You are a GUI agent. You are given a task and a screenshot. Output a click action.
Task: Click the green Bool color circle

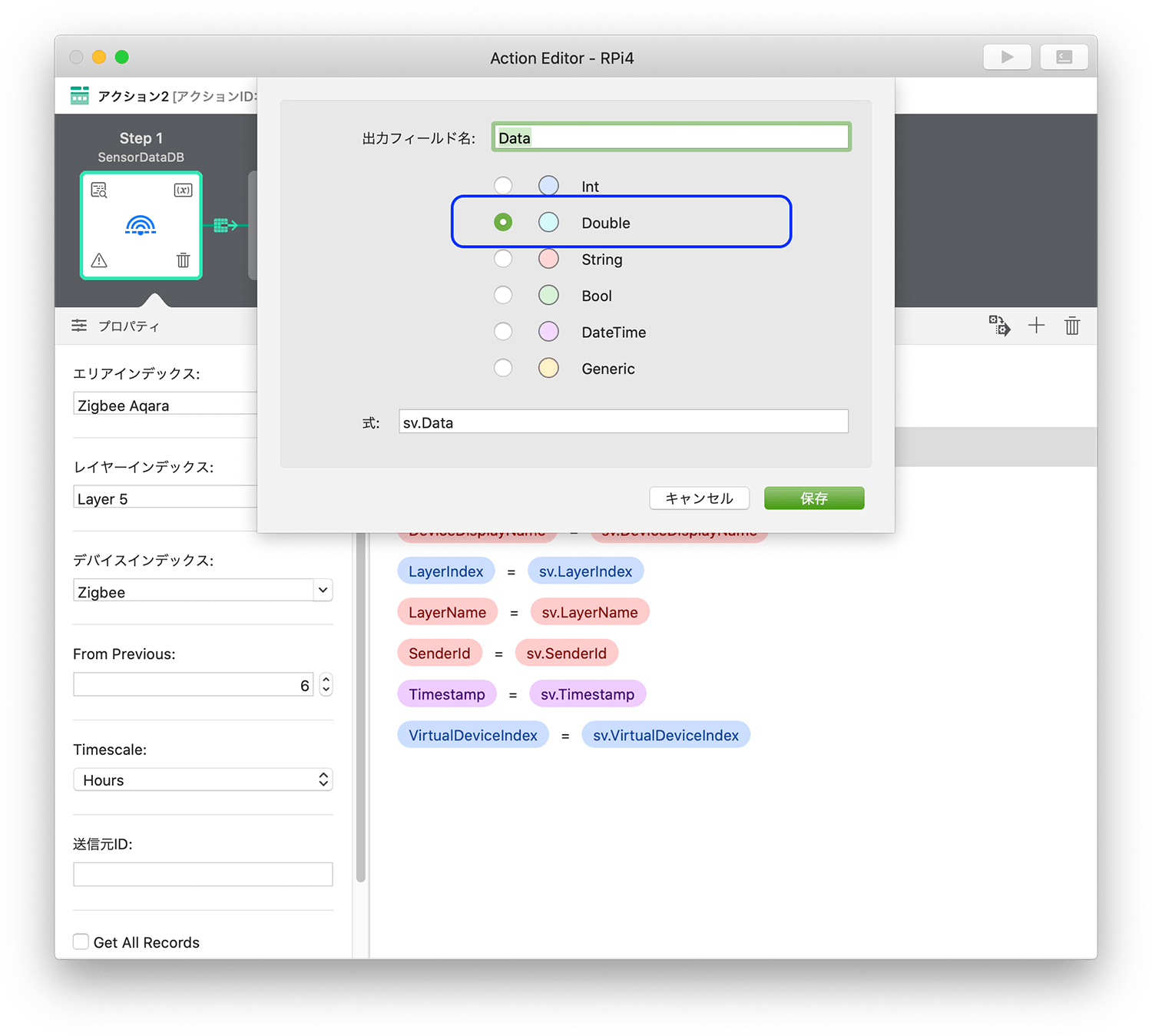(548, 295)
